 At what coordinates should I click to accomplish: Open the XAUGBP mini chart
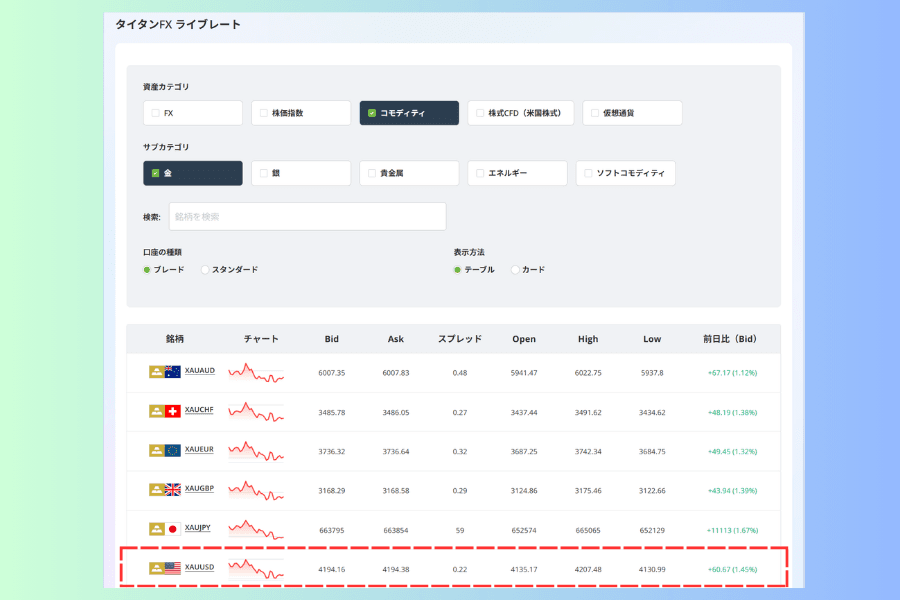(256, 491)
